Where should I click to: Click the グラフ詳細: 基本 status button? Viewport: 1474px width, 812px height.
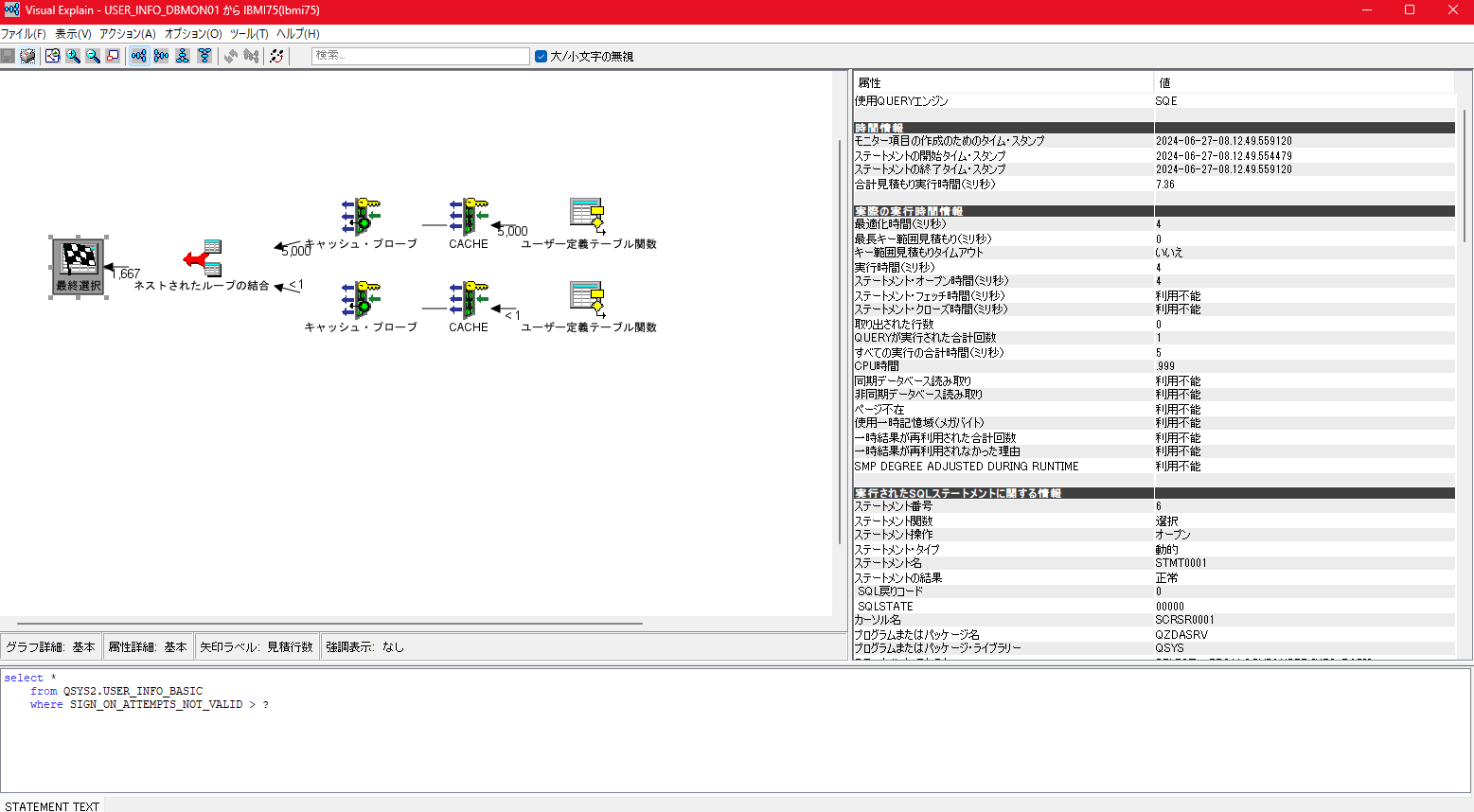50,646
